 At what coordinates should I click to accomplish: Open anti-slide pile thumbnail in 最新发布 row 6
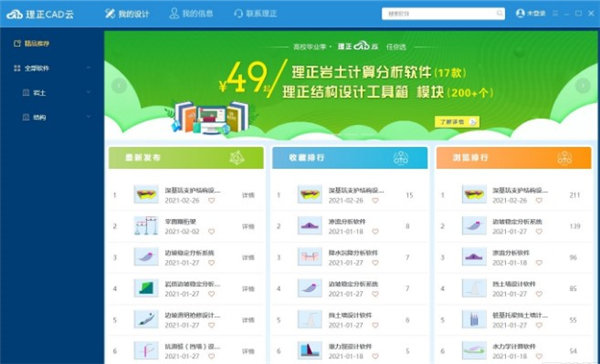[146, 351]
